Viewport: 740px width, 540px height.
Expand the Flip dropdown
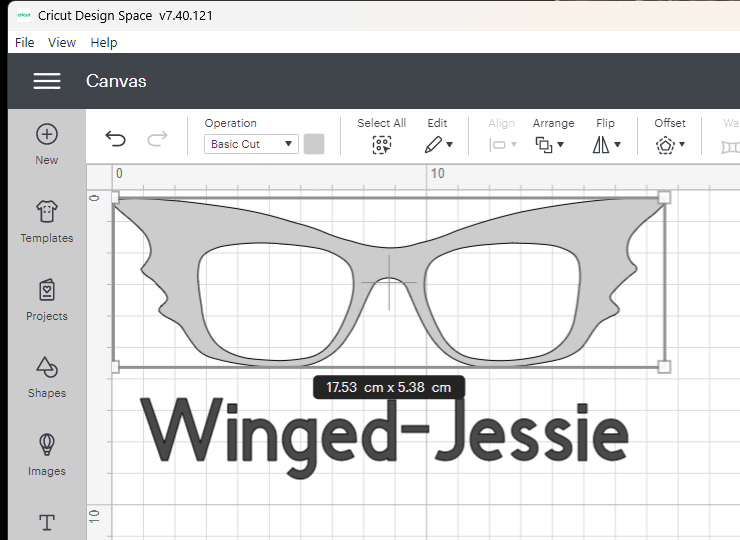point(606,144)
